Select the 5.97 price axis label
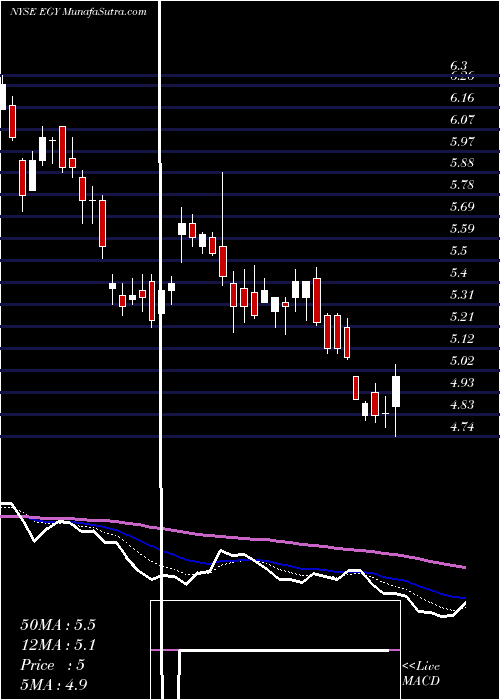 pos(462,142)
